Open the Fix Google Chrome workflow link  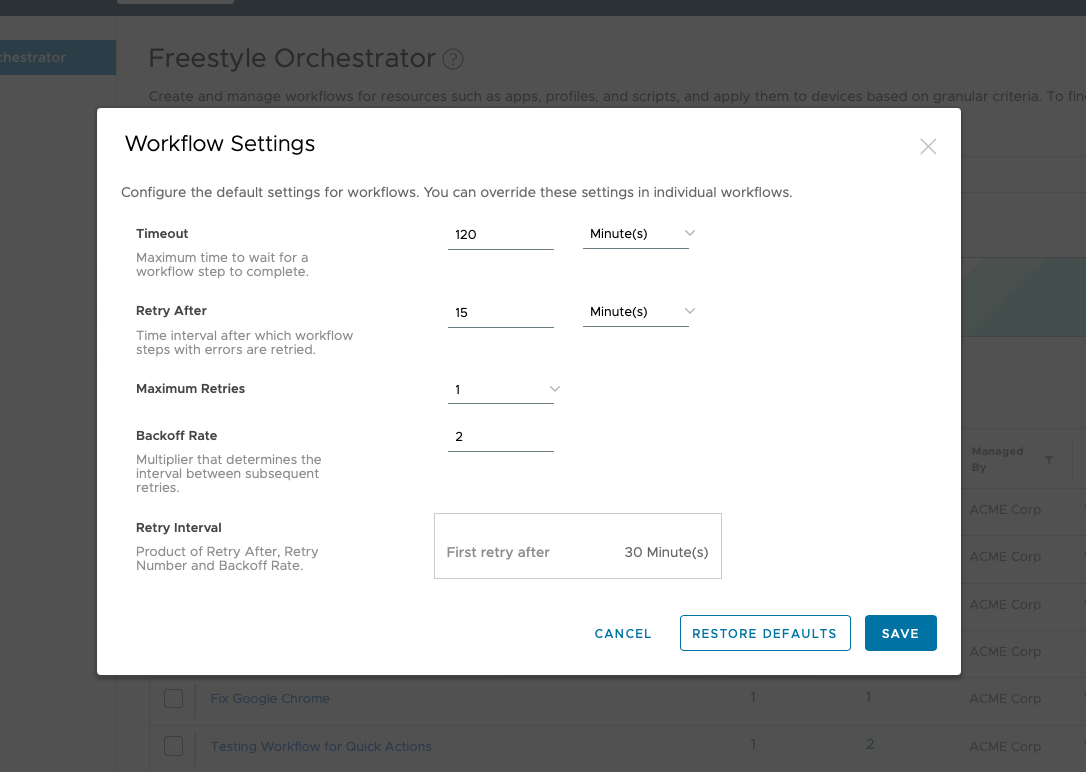270,698
